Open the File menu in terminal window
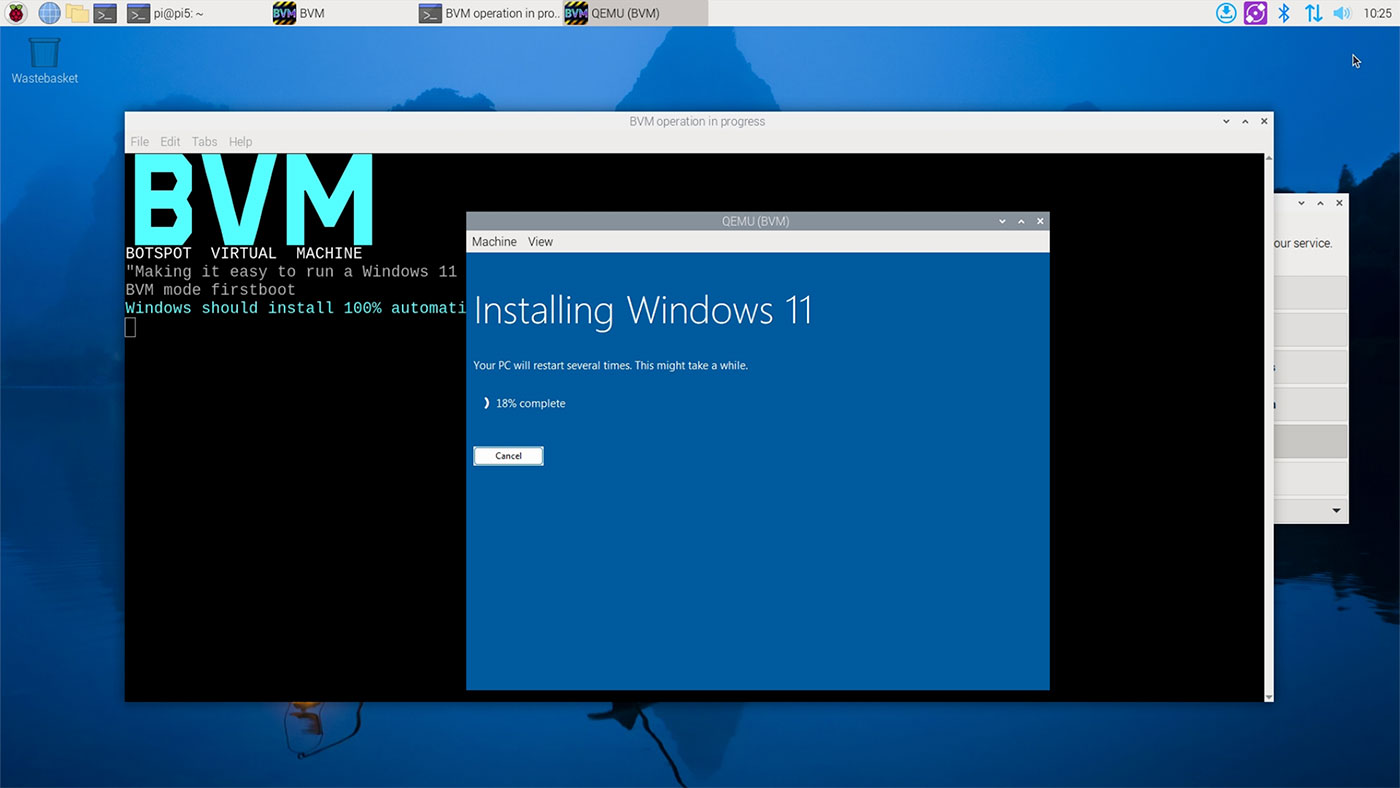Viewport: 1400px width, 788px height. (139, 142)
